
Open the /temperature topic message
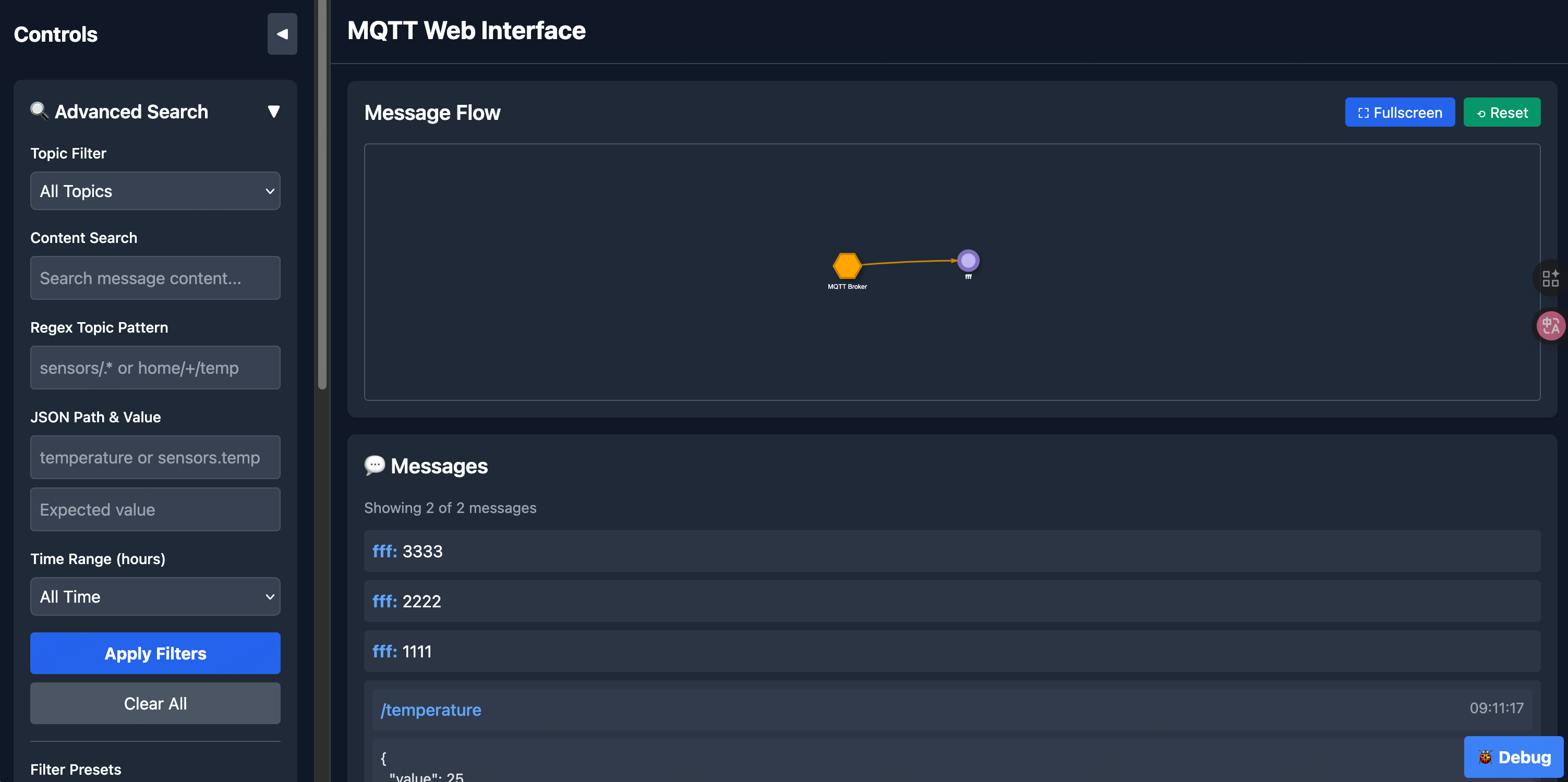click(431, 710)
